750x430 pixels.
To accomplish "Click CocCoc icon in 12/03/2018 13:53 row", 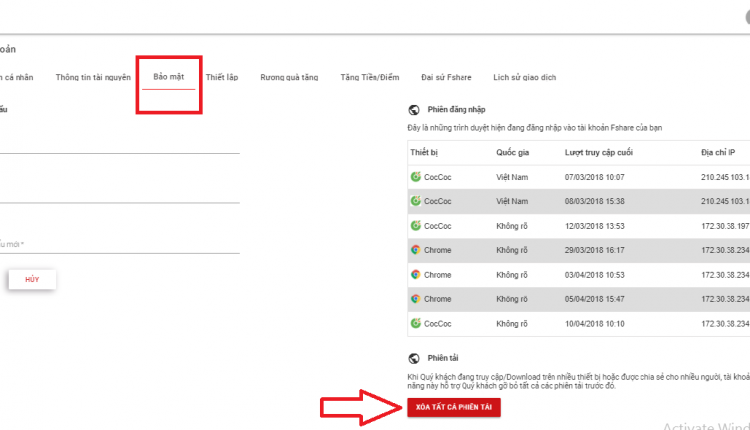I will (x=416, y=225).
